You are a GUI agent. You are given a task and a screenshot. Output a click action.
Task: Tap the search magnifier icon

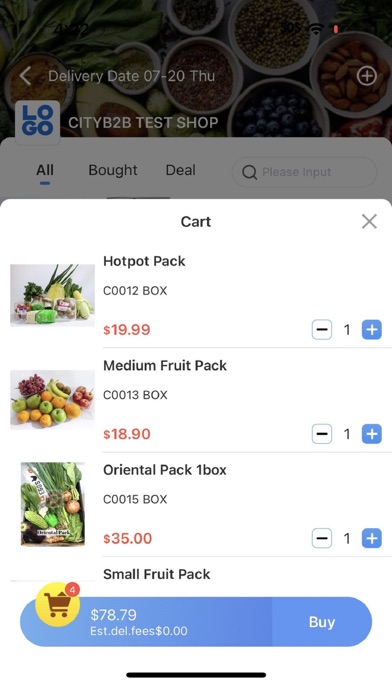[x=249, y=172]
